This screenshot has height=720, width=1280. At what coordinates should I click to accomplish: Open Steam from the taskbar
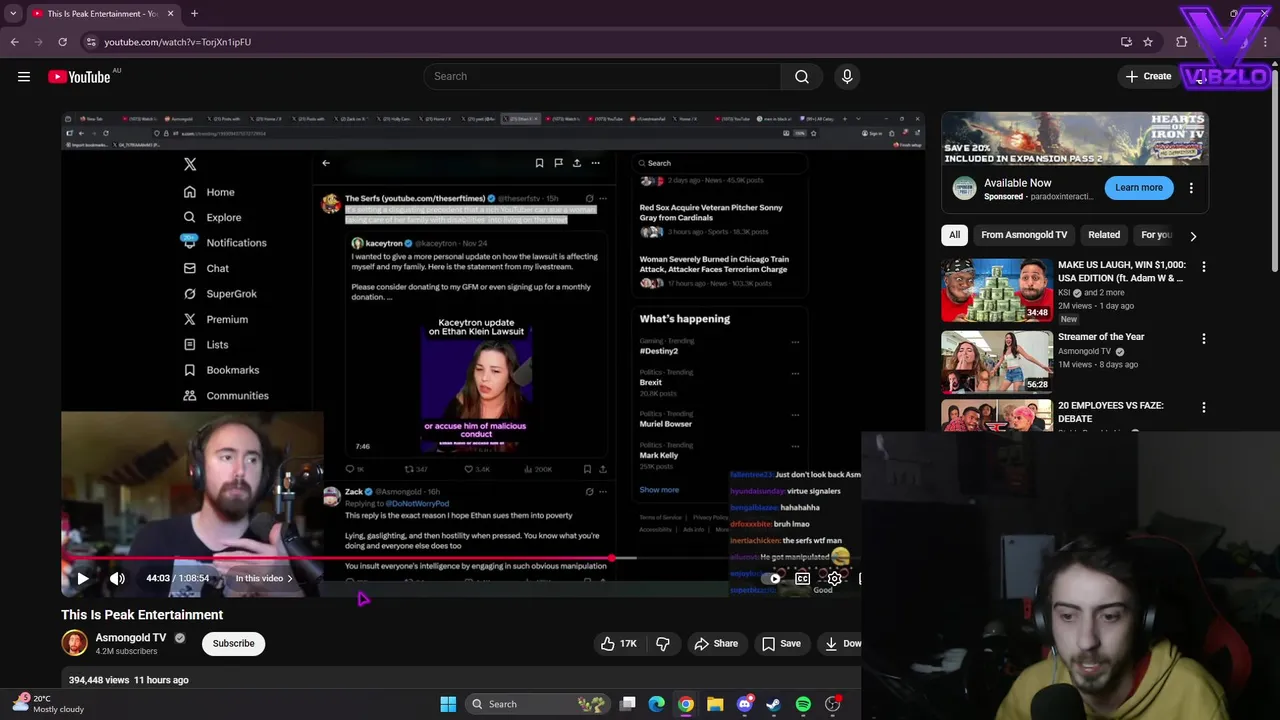tap(773, 704)
